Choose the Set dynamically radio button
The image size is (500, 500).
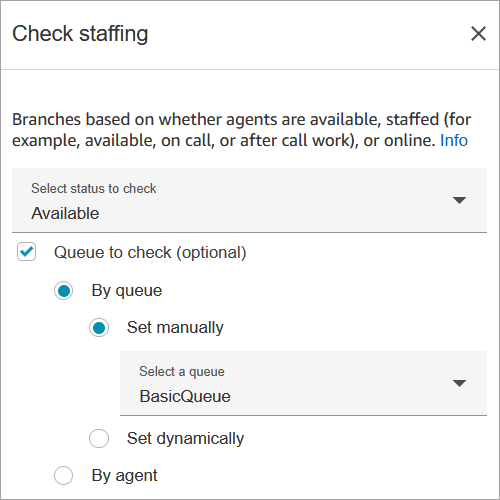pos(99,438)
